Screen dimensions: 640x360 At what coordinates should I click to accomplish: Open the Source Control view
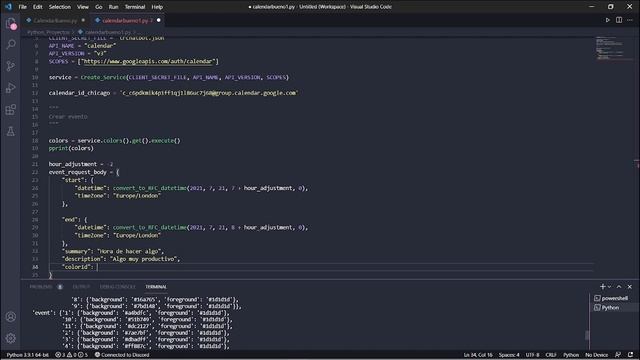coord(11,66)
